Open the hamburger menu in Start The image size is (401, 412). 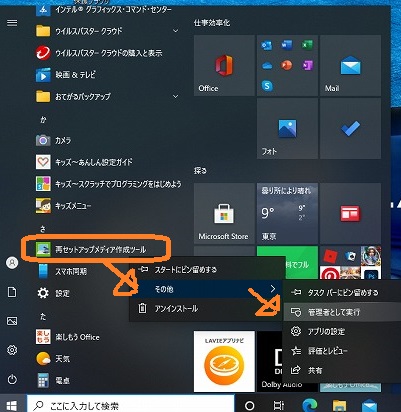(x=12, y=23)
